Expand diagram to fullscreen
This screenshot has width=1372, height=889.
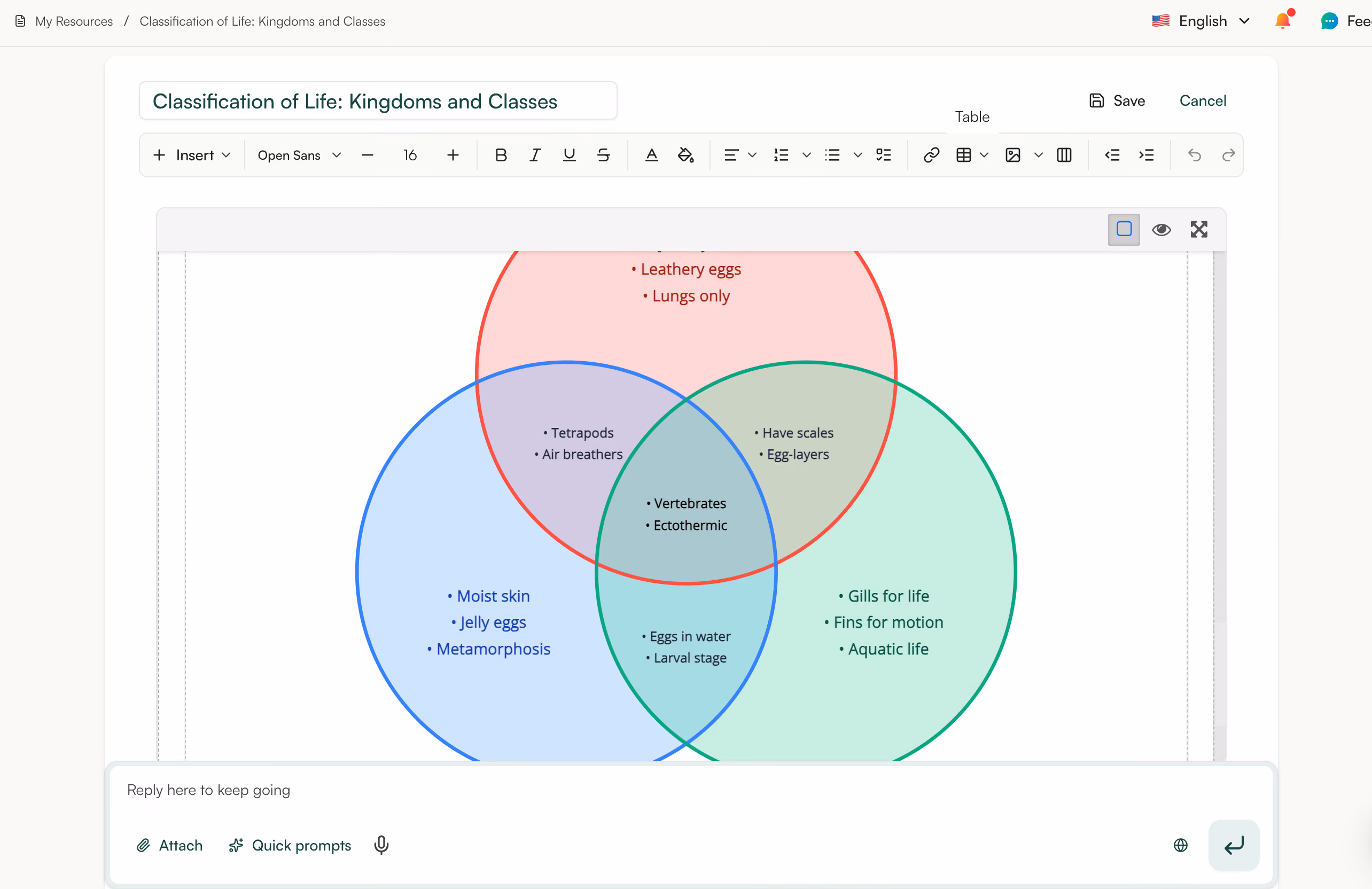tap(1199, 229)
